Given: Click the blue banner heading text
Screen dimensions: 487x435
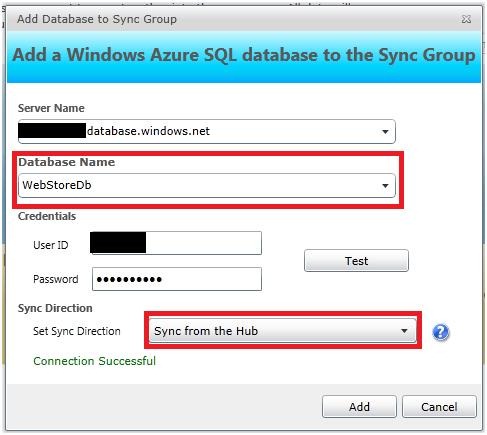Looking at the screenshot, I should point(244,55).
